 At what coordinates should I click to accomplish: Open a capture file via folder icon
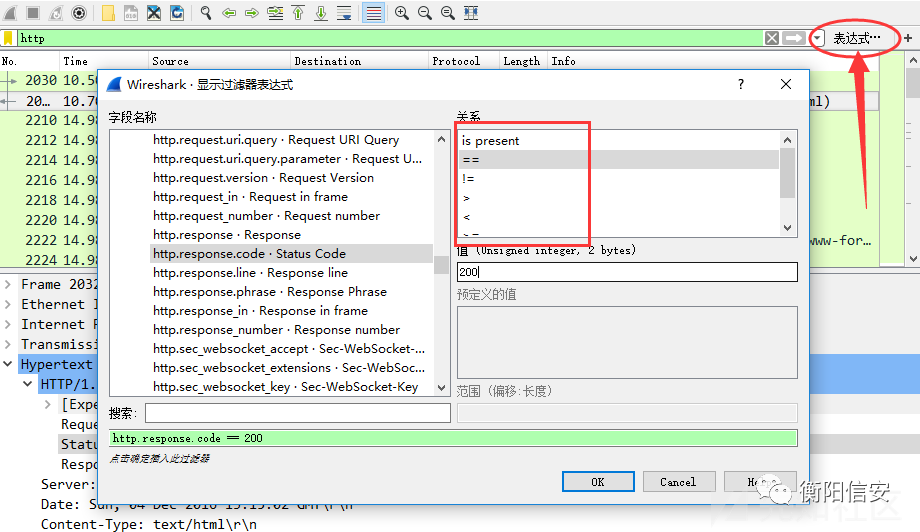point(108,13)
